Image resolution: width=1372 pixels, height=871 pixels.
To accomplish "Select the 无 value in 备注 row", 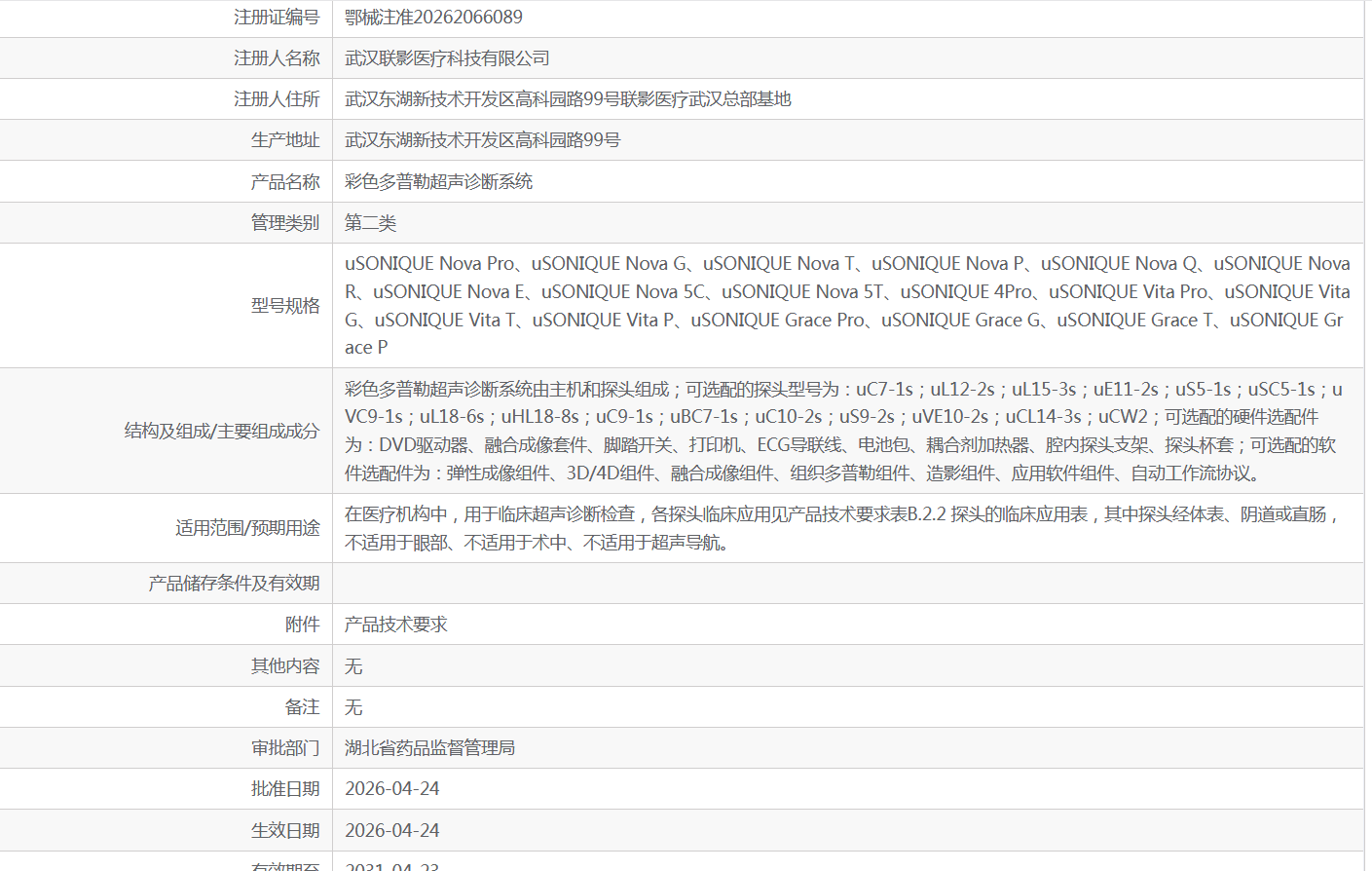I will coord(353,707).
